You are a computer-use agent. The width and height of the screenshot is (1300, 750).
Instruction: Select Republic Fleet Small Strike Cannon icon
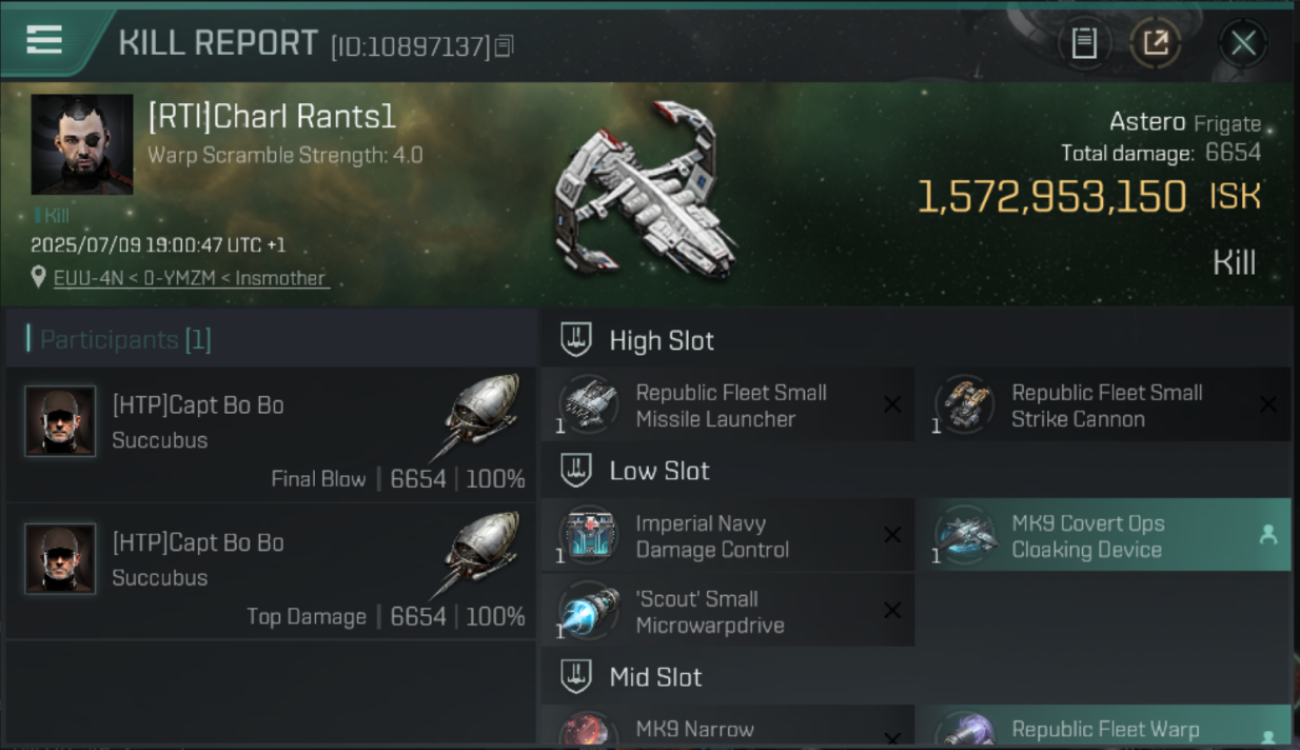(x=964, y=404)
